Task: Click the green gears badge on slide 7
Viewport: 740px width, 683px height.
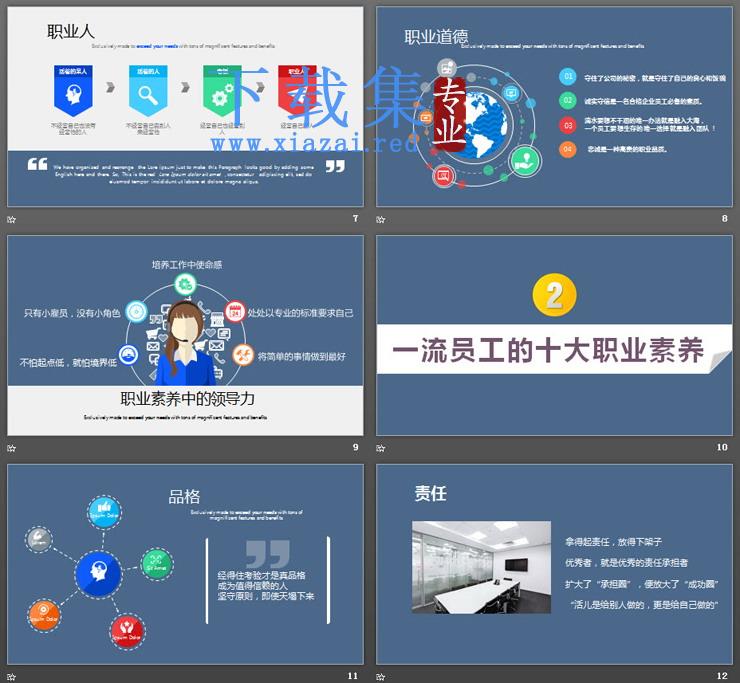Action: pos(222,91)
